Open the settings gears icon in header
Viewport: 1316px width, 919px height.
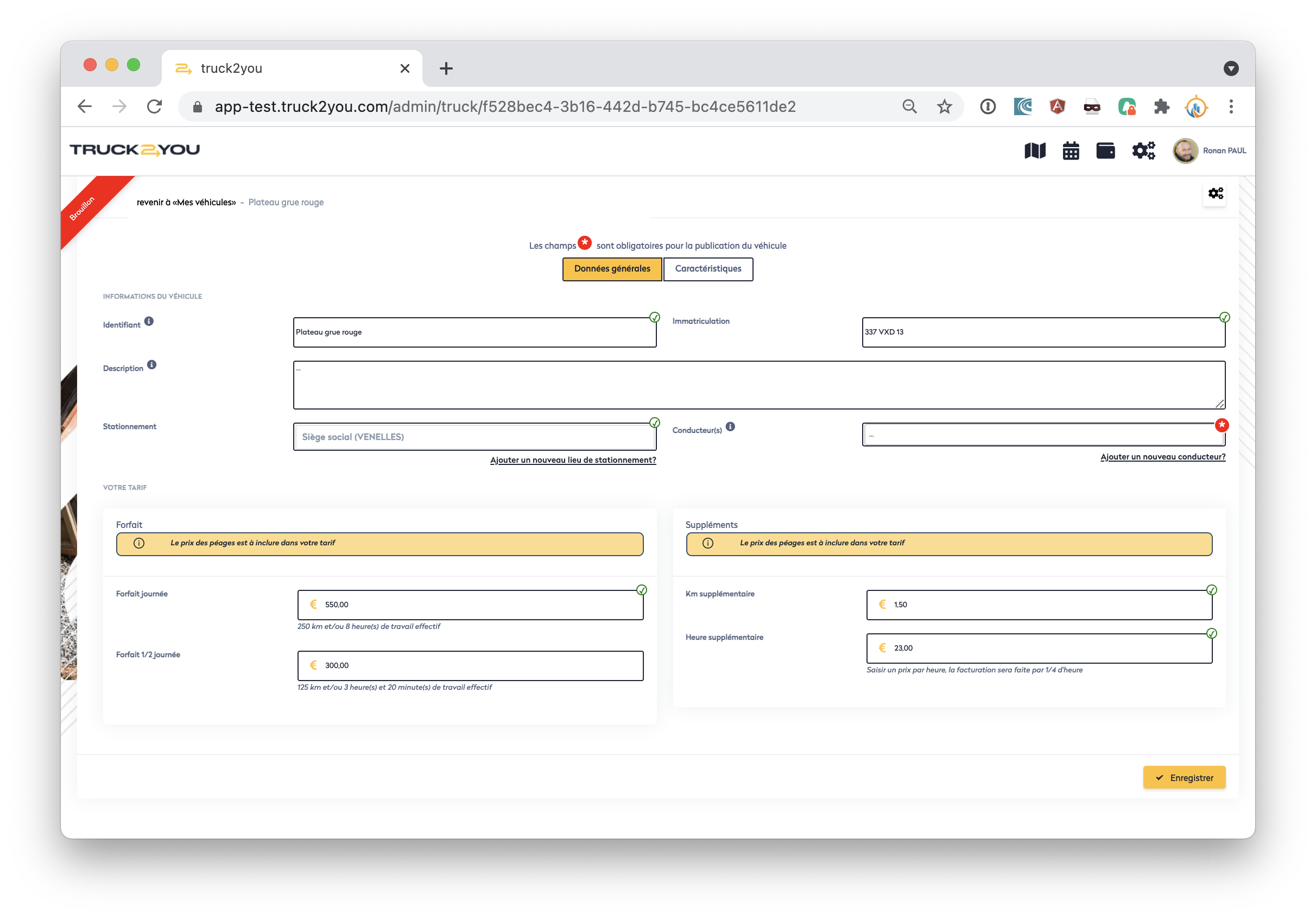[1143, 151]
